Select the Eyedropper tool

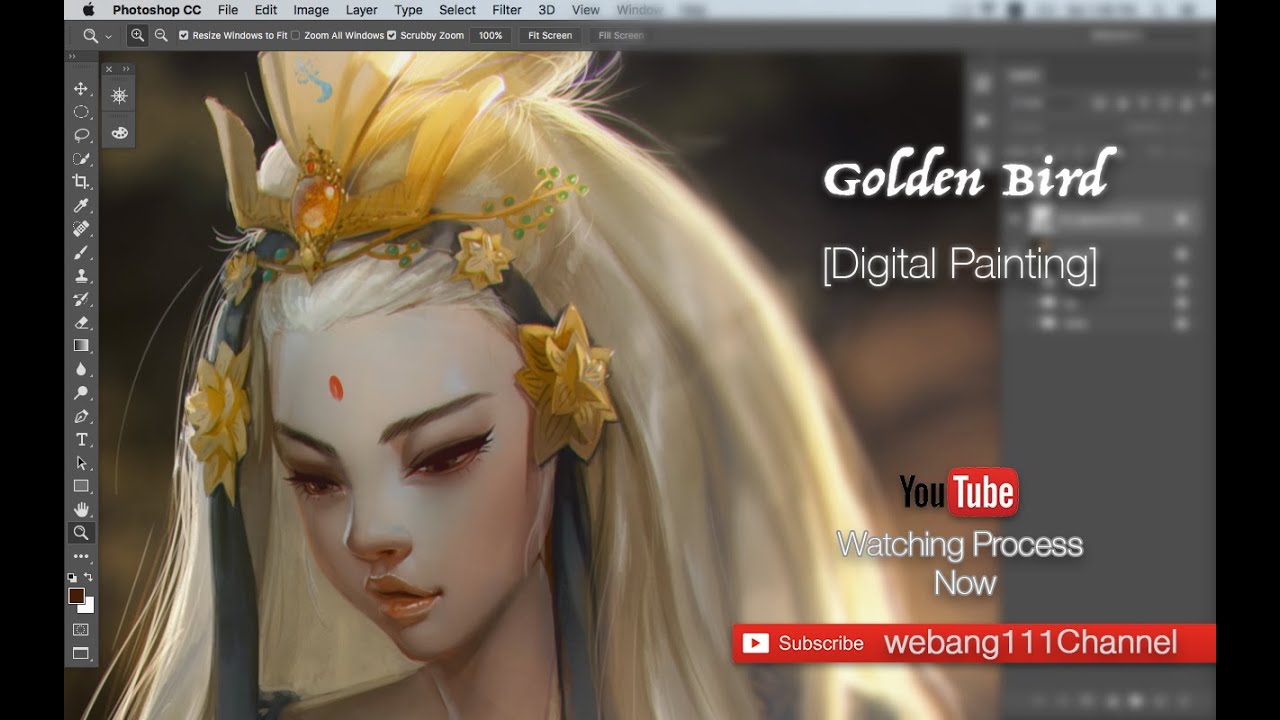(81, 205)
